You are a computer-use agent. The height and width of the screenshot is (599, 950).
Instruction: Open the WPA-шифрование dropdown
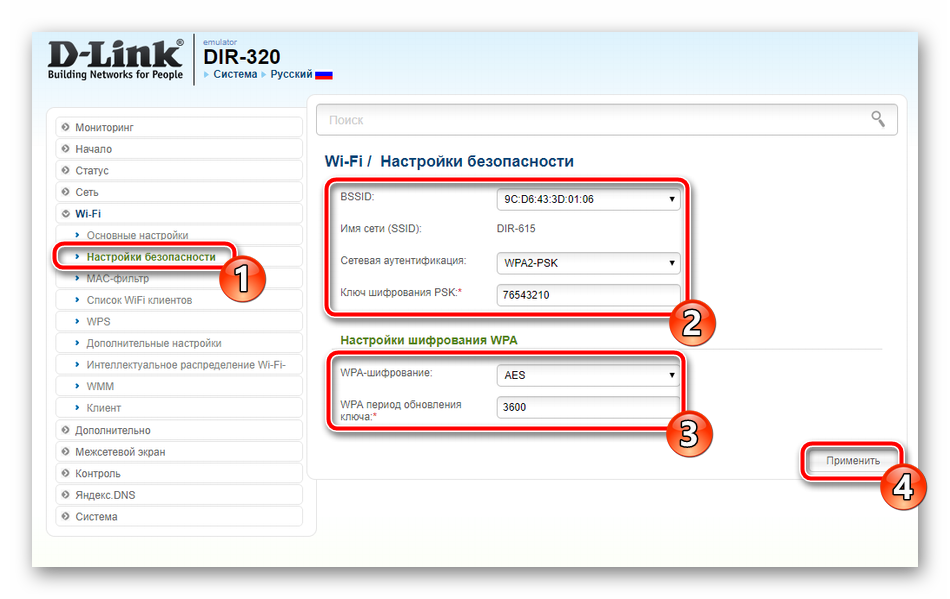[588, 375]
